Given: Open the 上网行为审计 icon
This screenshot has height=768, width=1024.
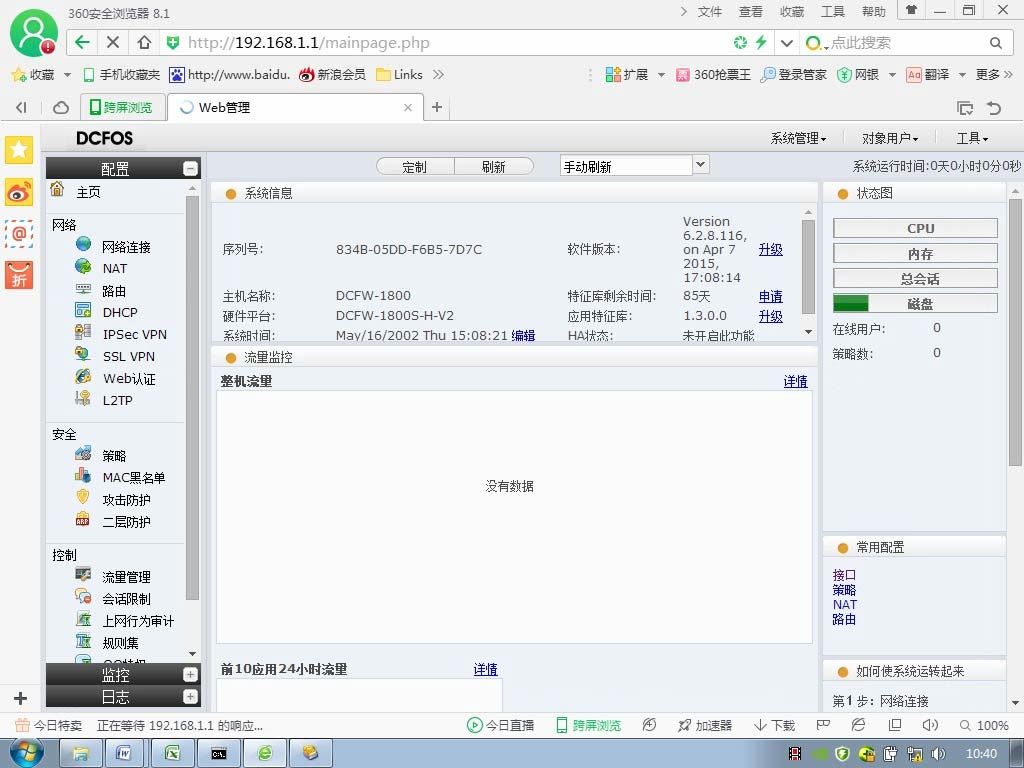Looking at the screenshot, I should point(84,618).
